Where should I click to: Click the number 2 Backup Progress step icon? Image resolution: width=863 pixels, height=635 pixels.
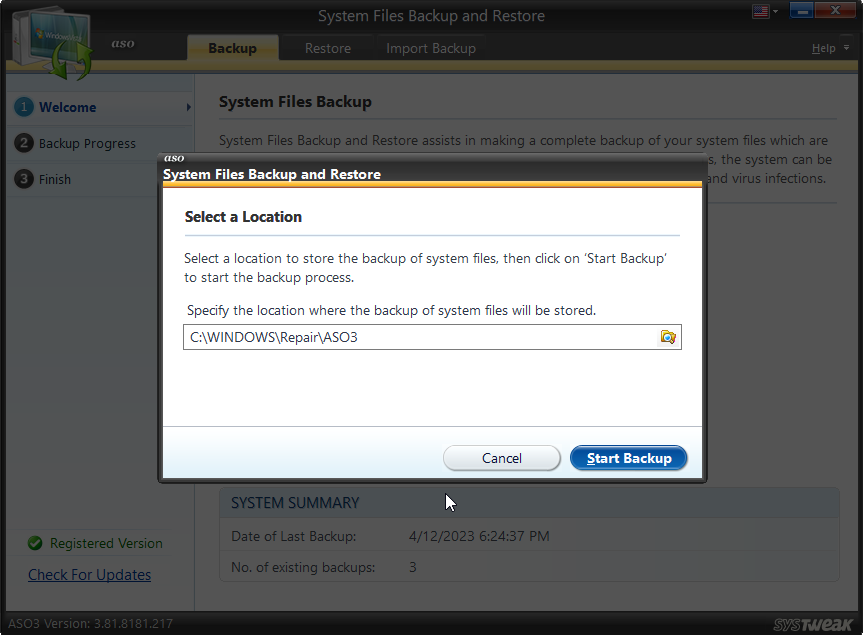[x=24, y=143]
